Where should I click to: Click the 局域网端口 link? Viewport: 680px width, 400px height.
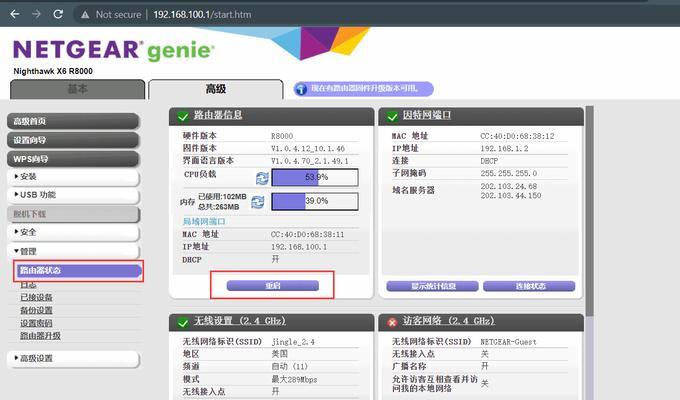click(204, 222)
